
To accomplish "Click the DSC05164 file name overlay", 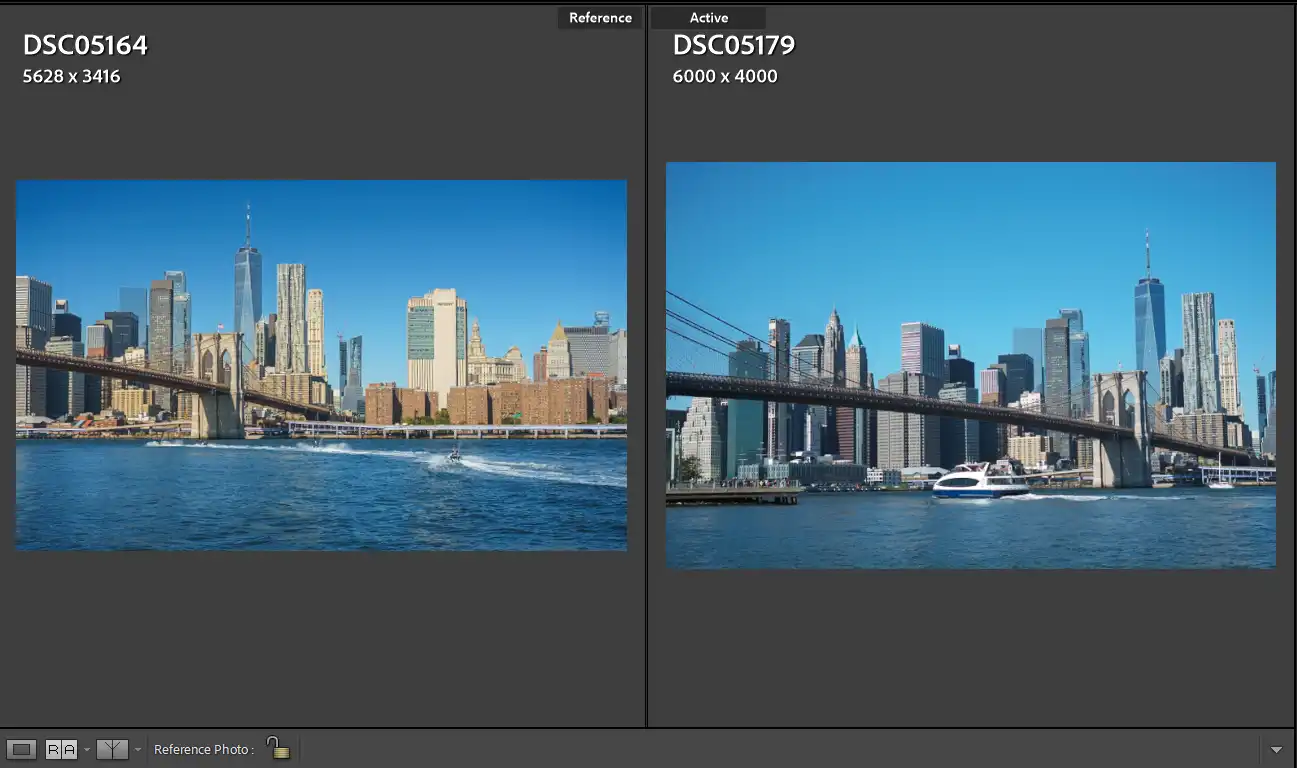I will coord(85,45).
